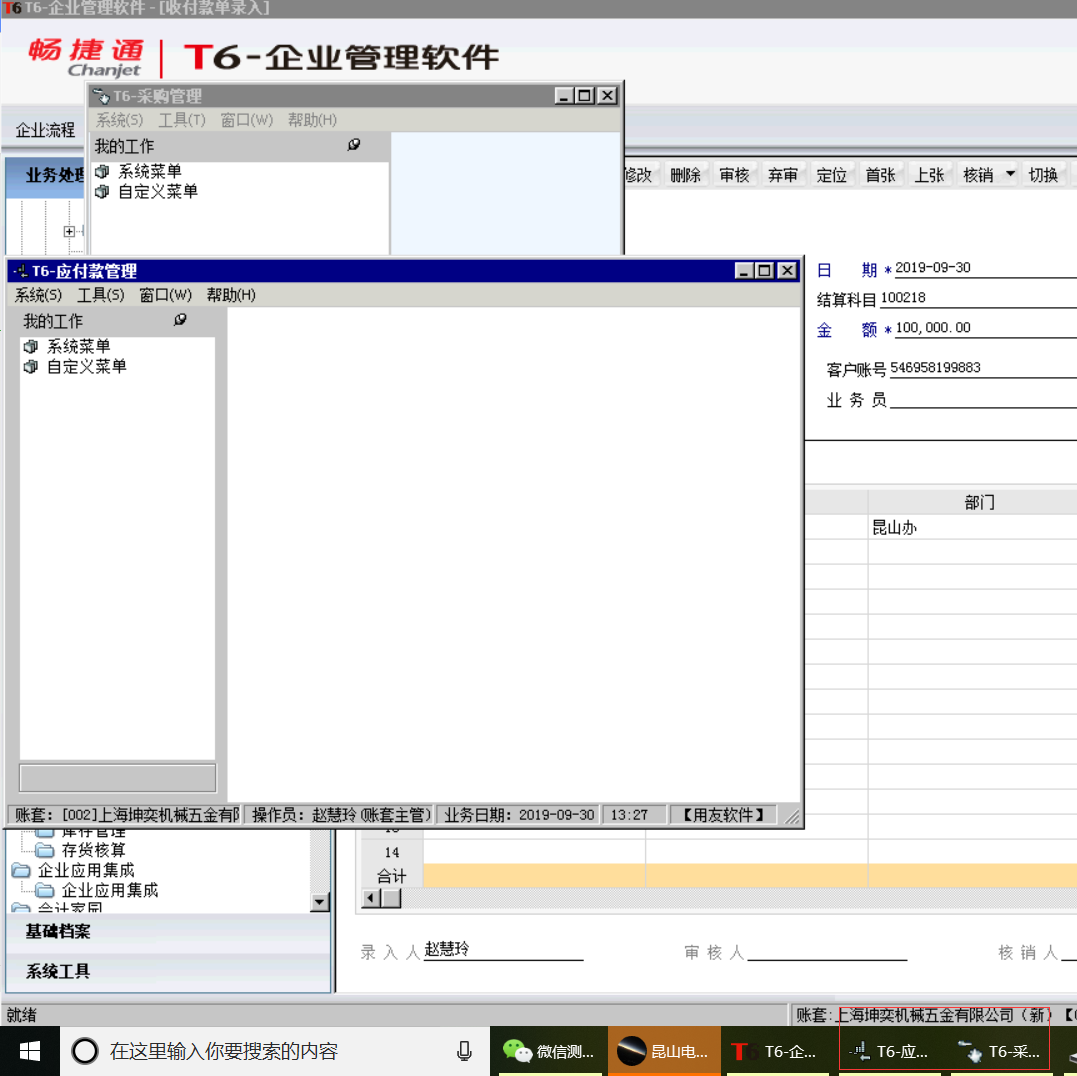This screenshot has width=1077, height=1076.
Task: Click 部门 column header
Action: click(973, 503)
